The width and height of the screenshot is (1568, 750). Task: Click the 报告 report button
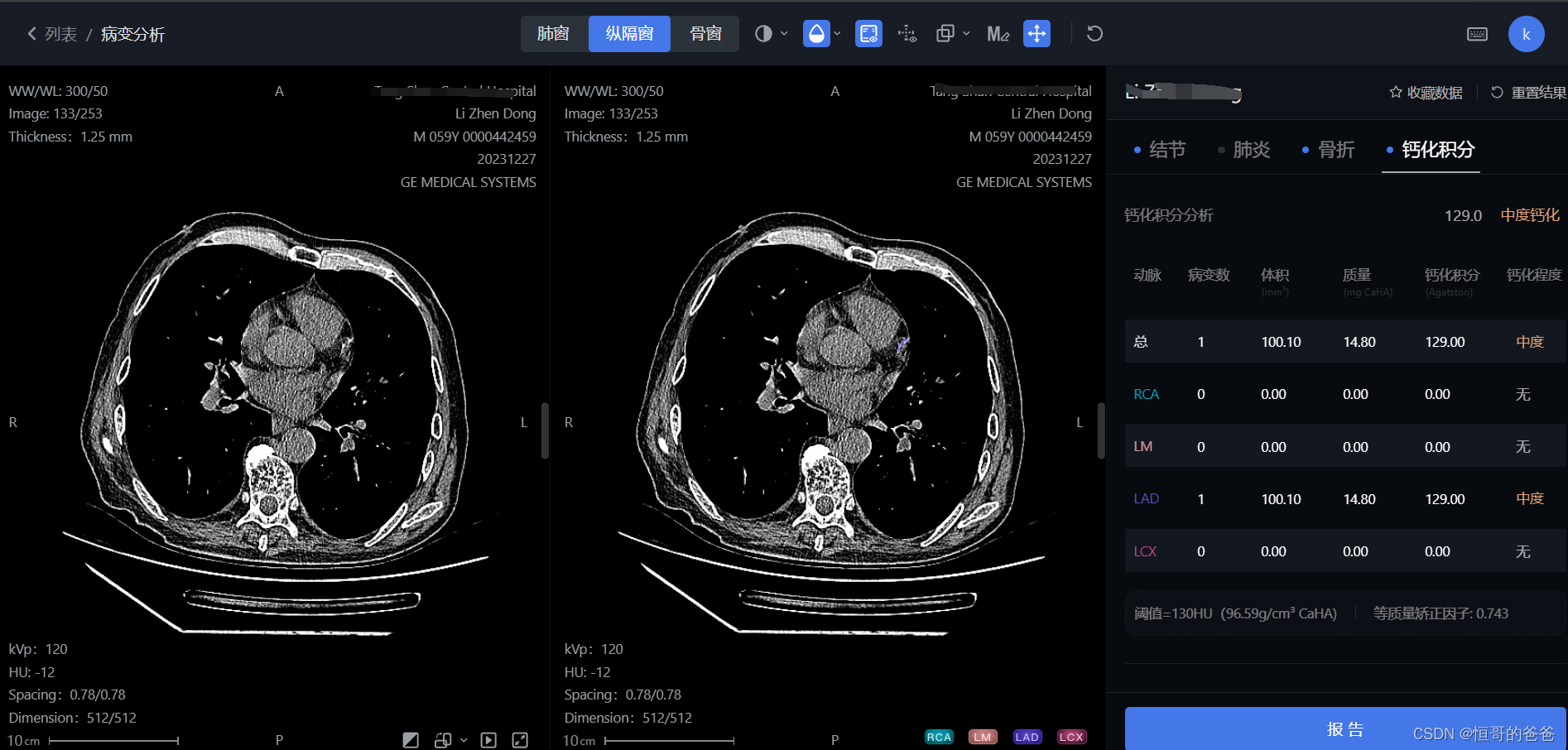[1345, 728]
